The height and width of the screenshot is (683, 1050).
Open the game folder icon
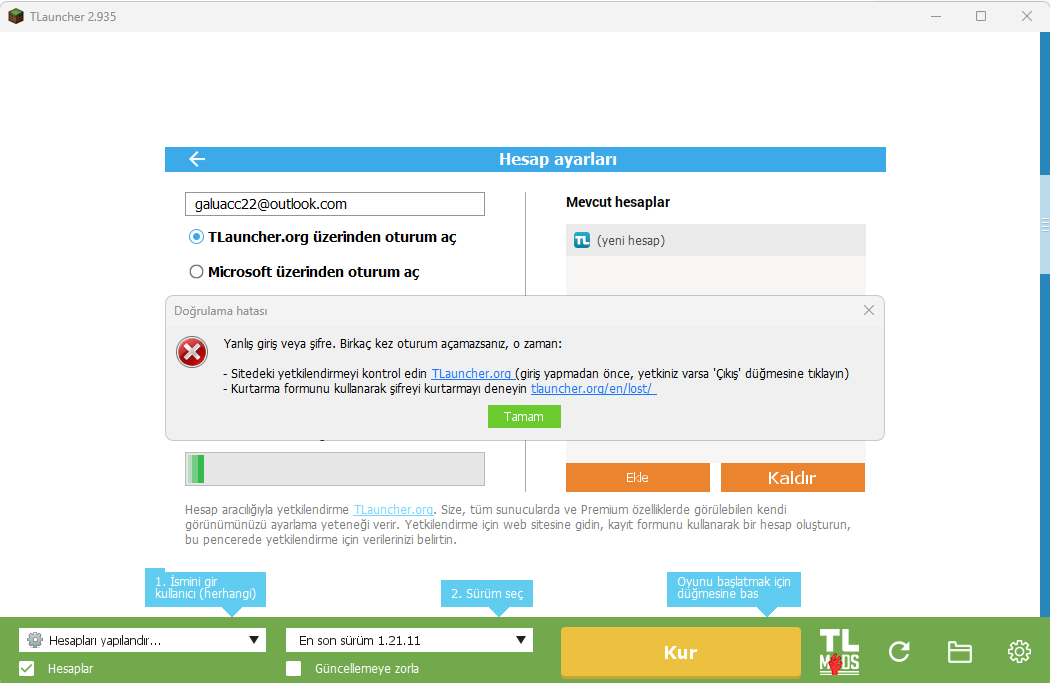[x=960, y=652]
